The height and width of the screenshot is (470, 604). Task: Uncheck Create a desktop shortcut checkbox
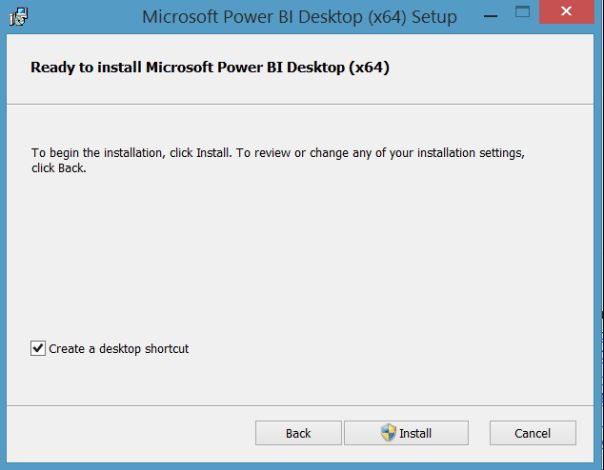pos(38,348)
